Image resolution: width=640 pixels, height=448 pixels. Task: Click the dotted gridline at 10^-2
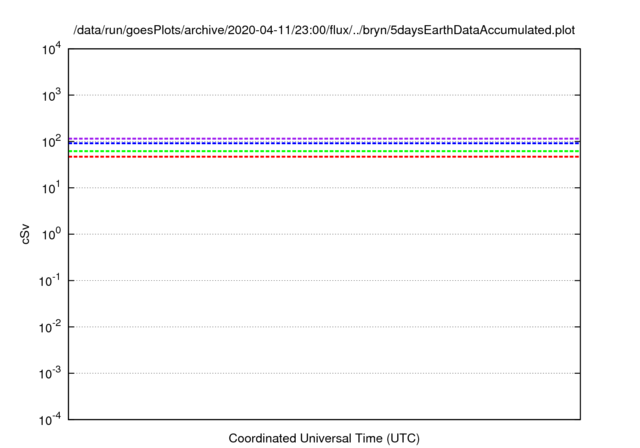[x=324, y=327]
